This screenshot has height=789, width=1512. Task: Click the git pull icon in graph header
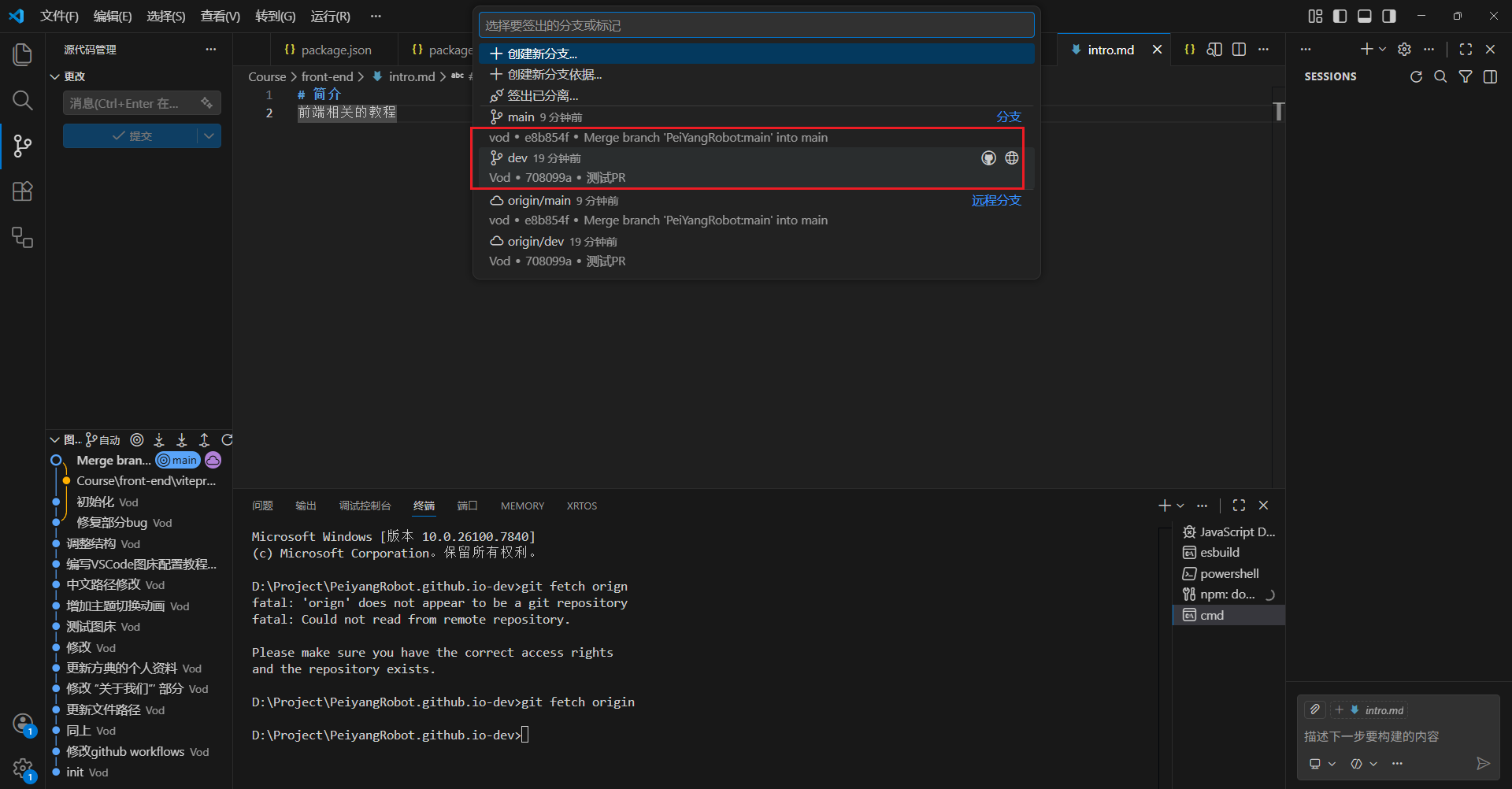click(x=182, y=439)
